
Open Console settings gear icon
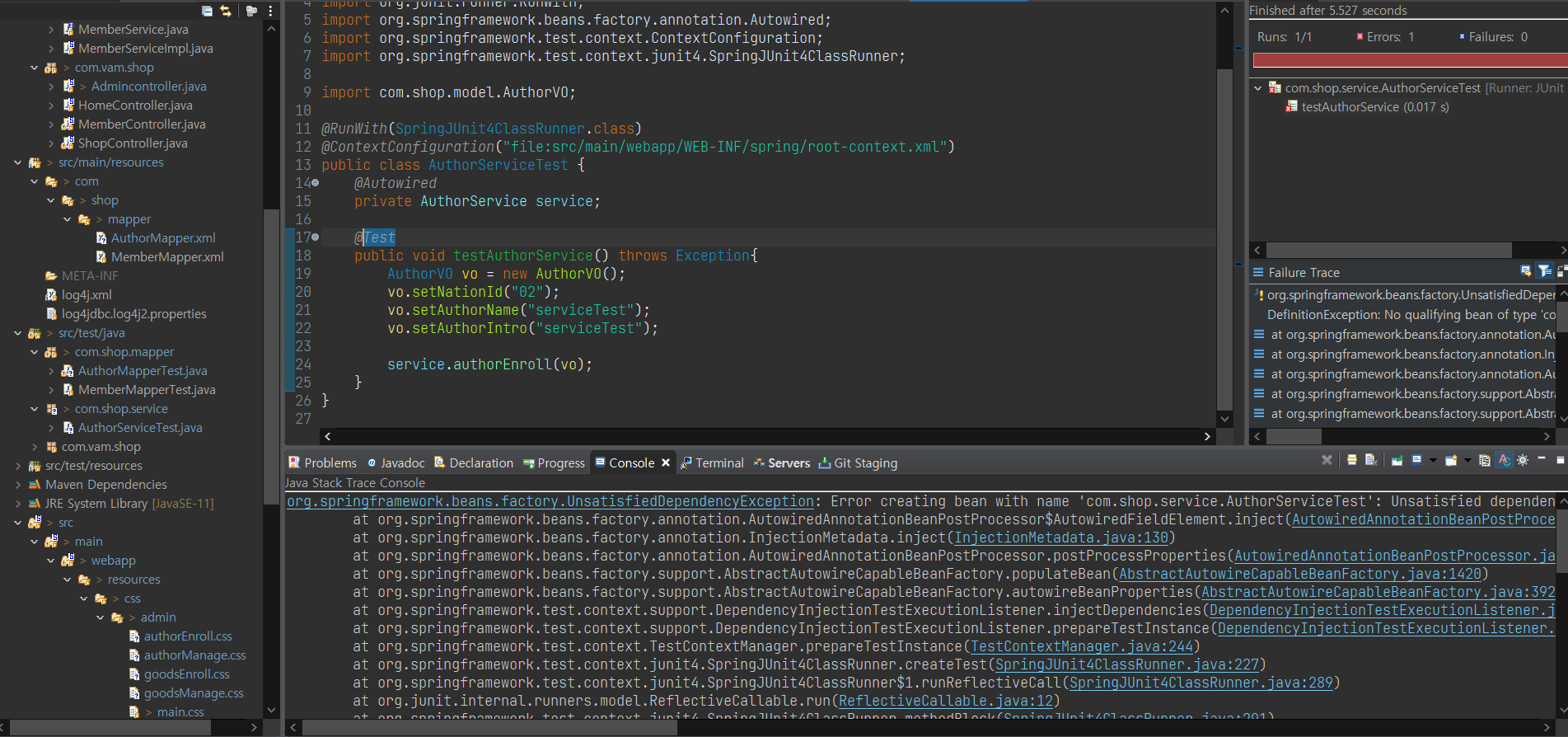pyautogui.click(x=1523, y=460)
